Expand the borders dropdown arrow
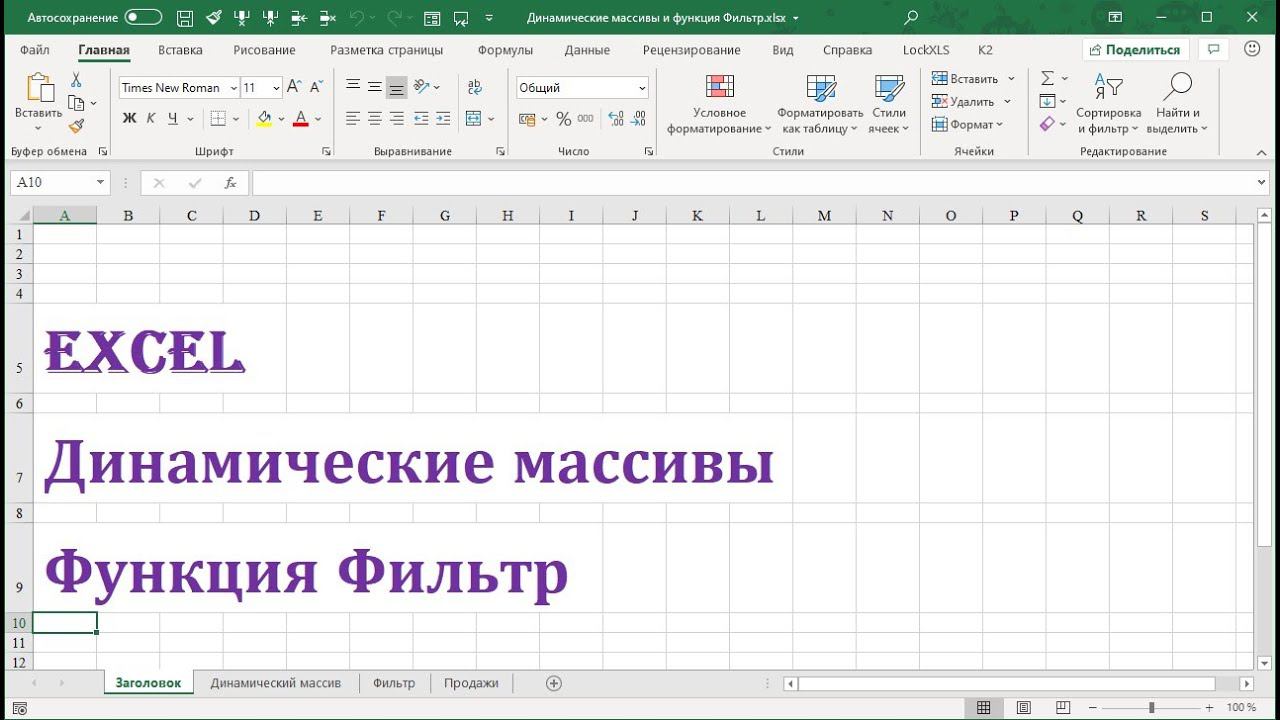 coord(234,119)
